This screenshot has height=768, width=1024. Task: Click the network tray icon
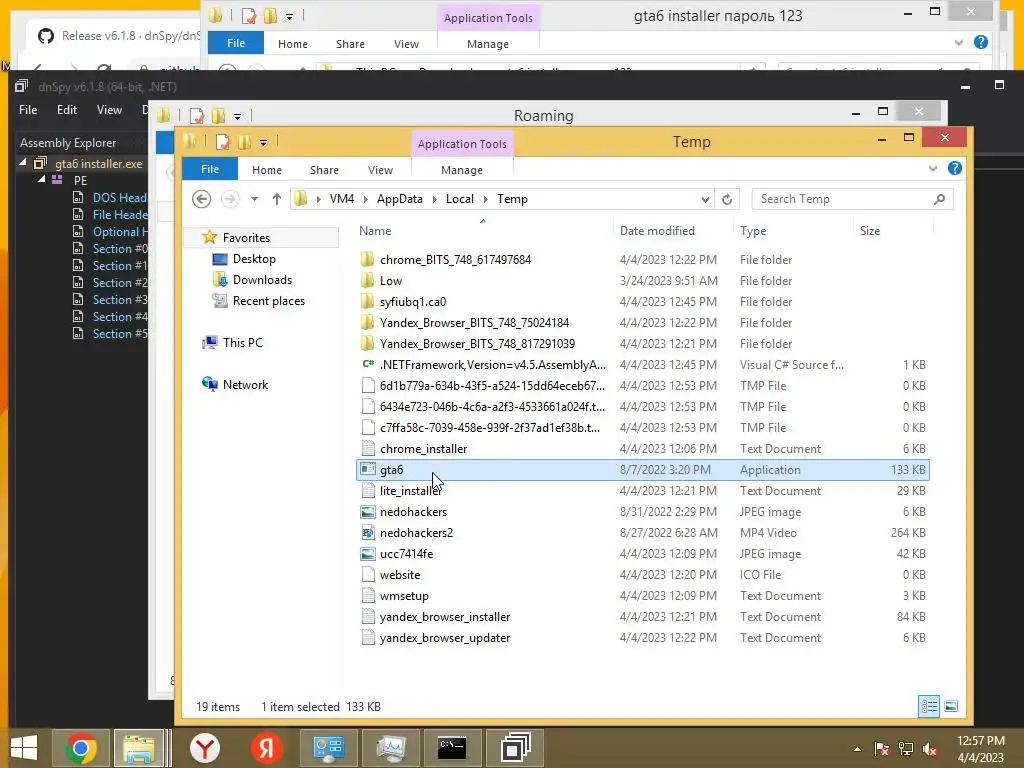coord(906,749)
